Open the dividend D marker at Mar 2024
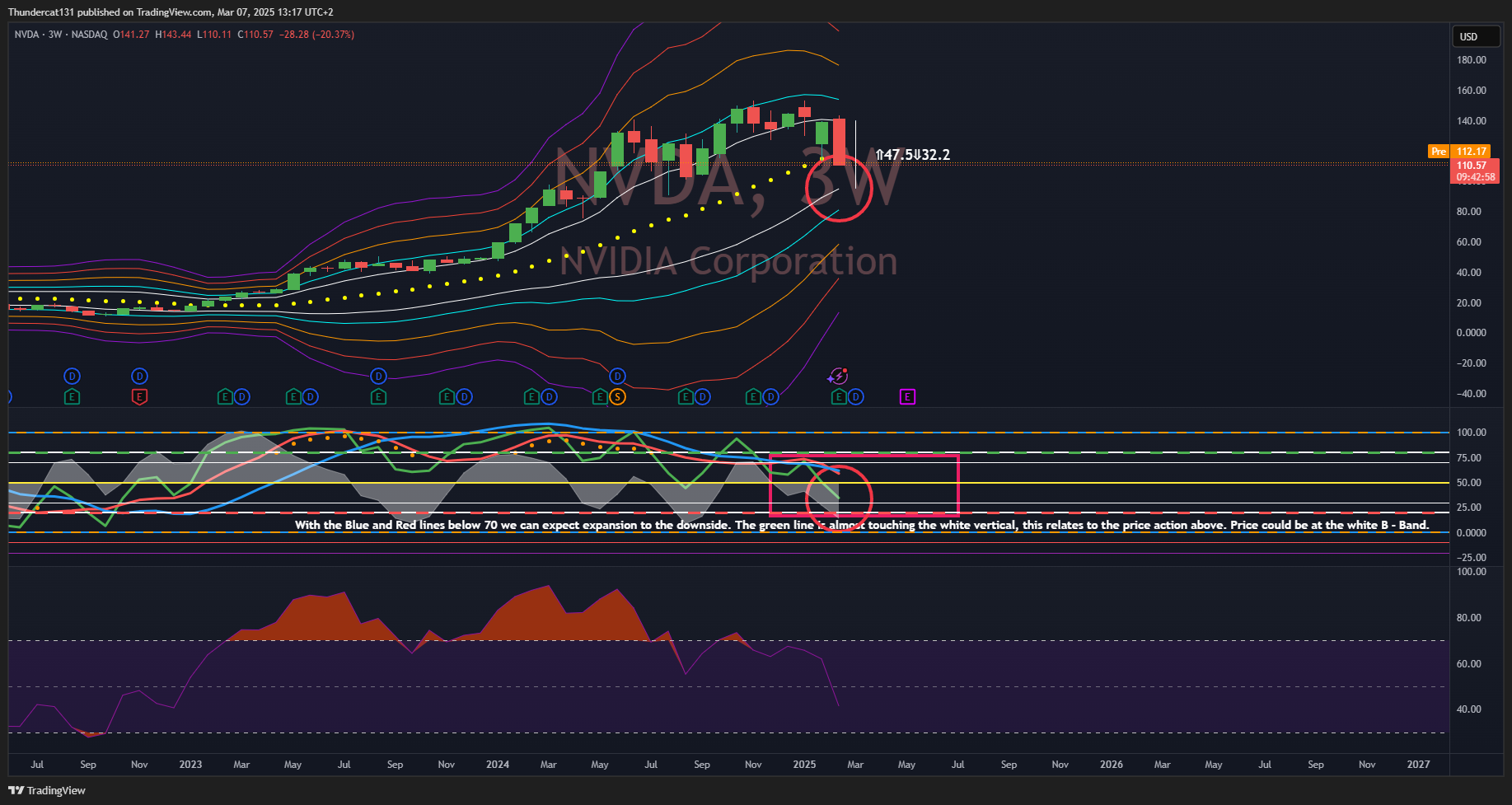This screenshot has width=1512, height=805. click(x=549, y=397)
